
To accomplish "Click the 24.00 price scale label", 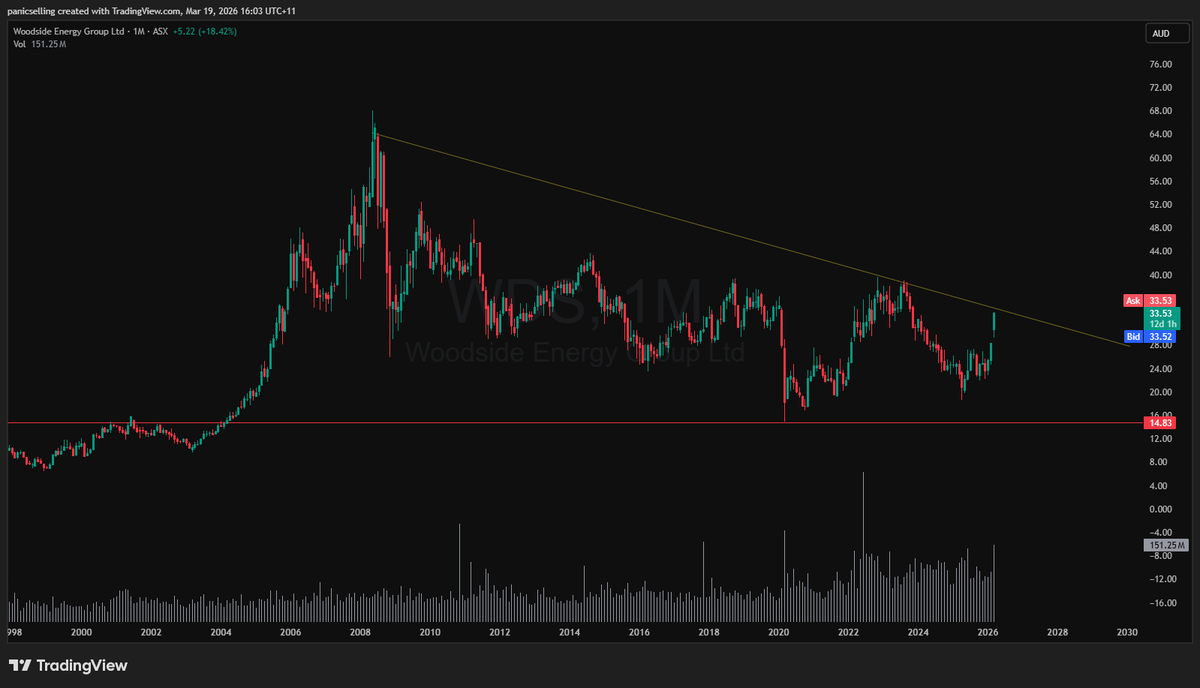I will click(x=1160, y=368).
